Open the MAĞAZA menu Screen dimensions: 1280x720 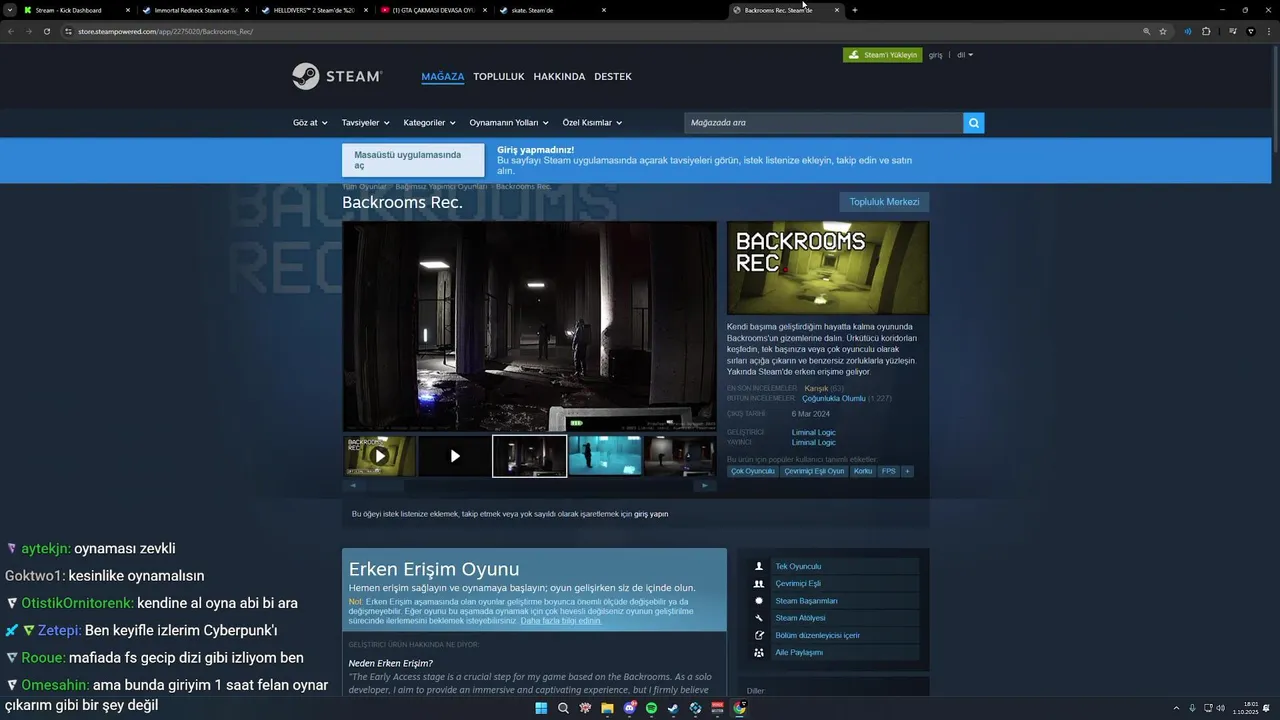(x=442, y=77)
